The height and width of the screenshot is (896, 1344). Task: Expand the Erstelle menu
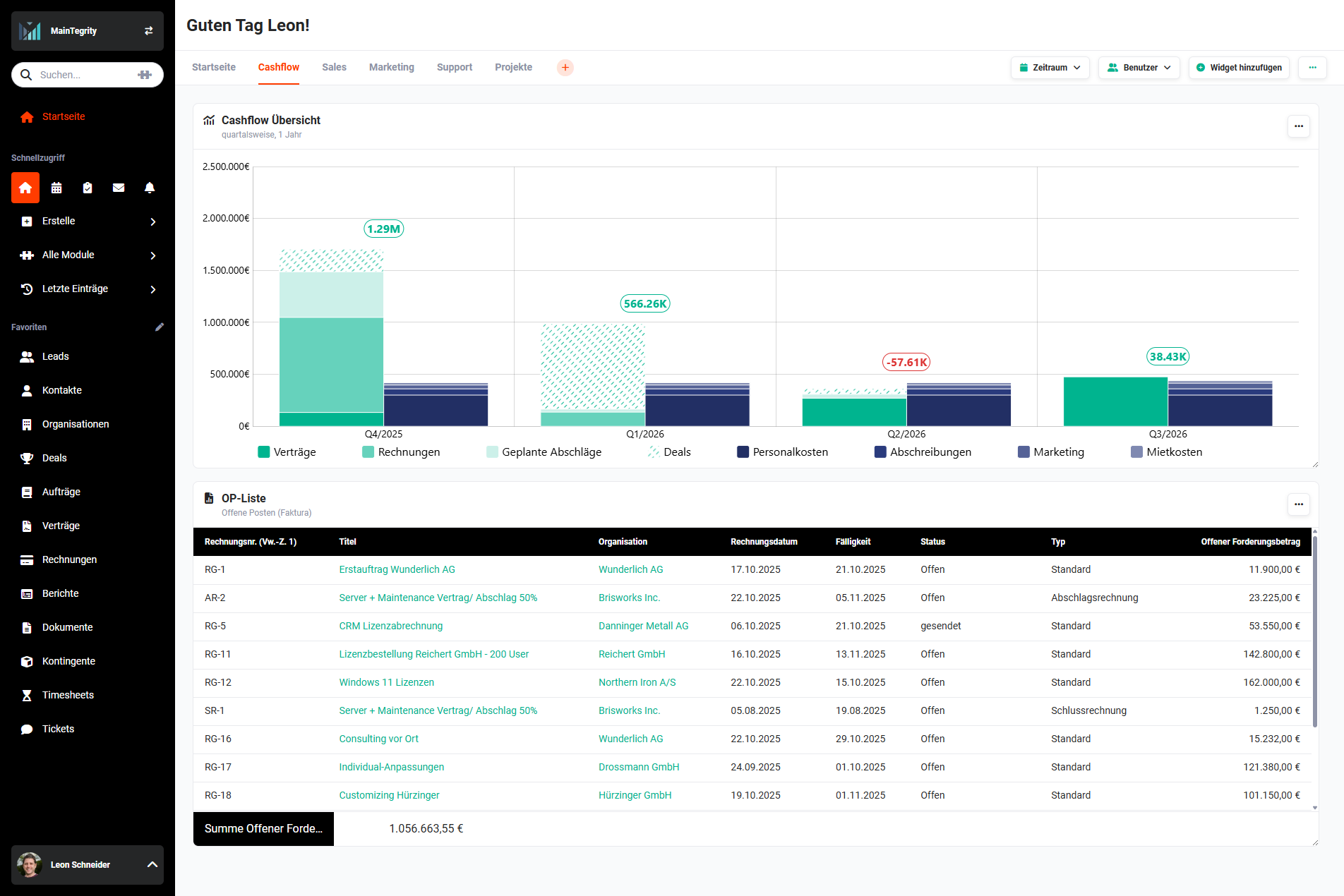coord(88,222)
